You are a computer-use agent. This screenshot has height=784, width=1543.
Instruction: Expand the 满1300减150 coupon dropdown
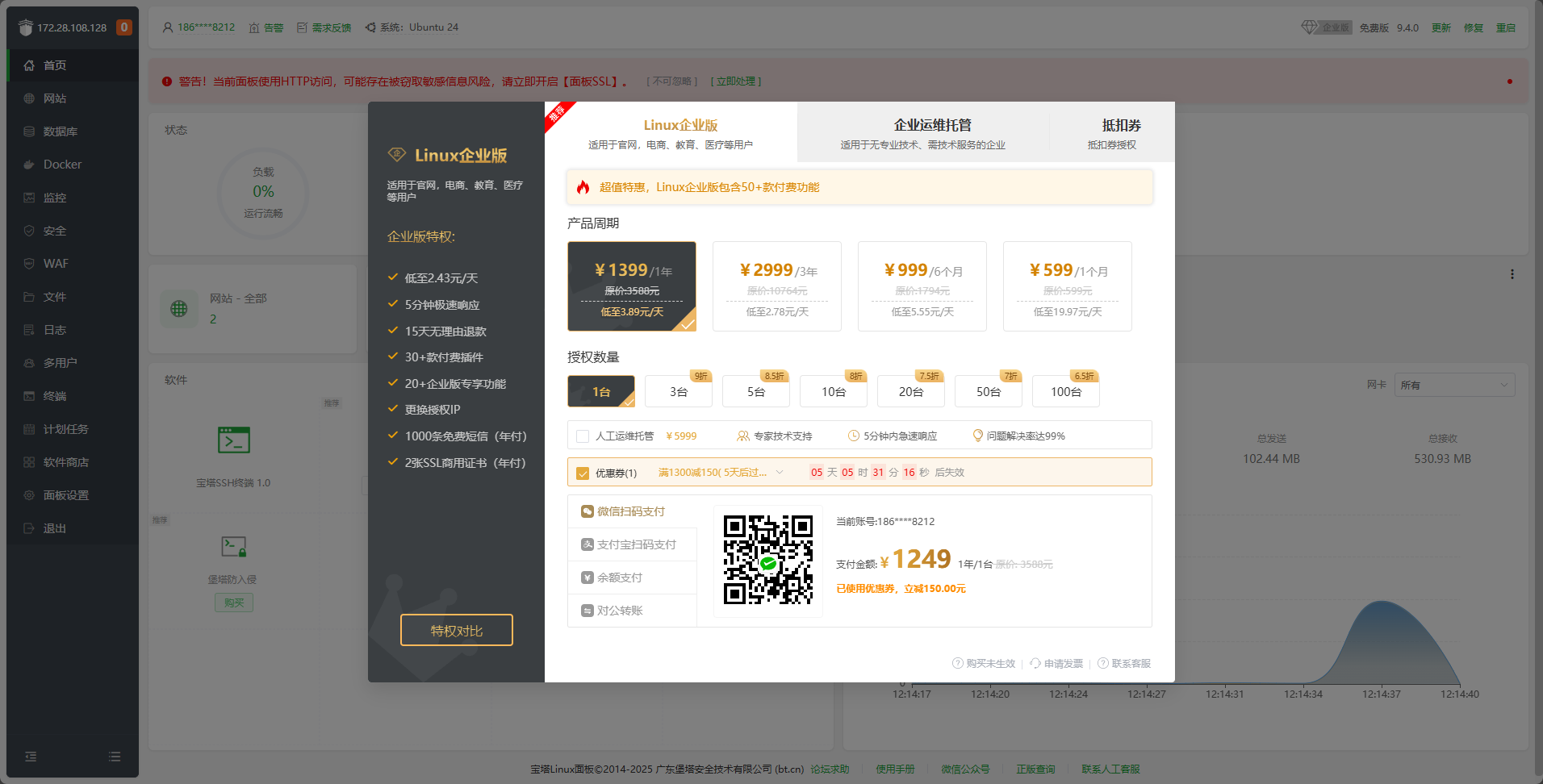(x=721, y=473)
